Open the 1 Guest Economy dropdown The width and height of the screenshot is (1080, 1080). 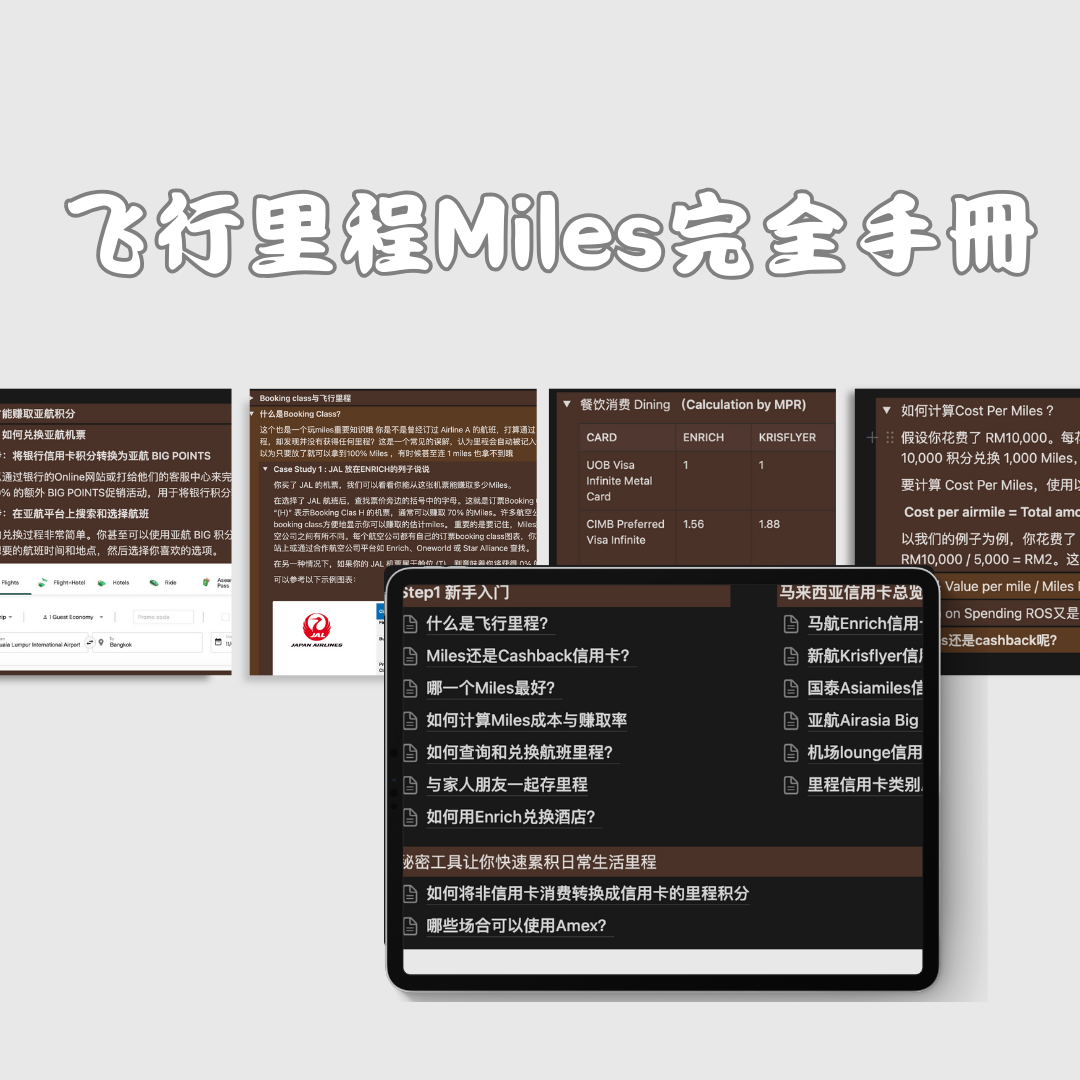[x=73, y=617]
